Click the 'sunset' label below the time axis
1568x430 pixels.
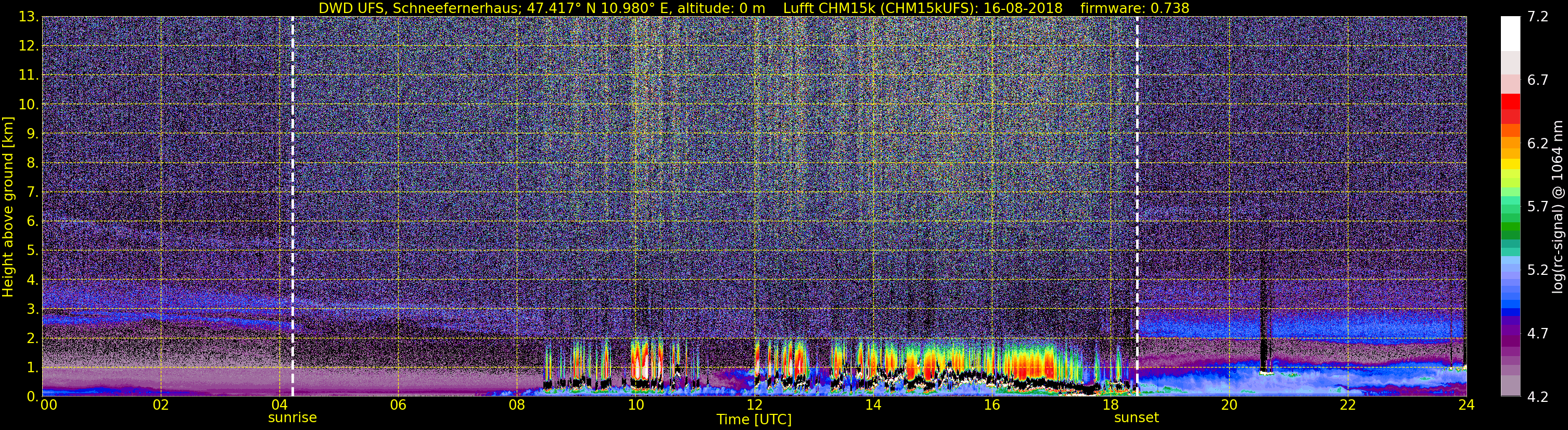(1137, 418)
